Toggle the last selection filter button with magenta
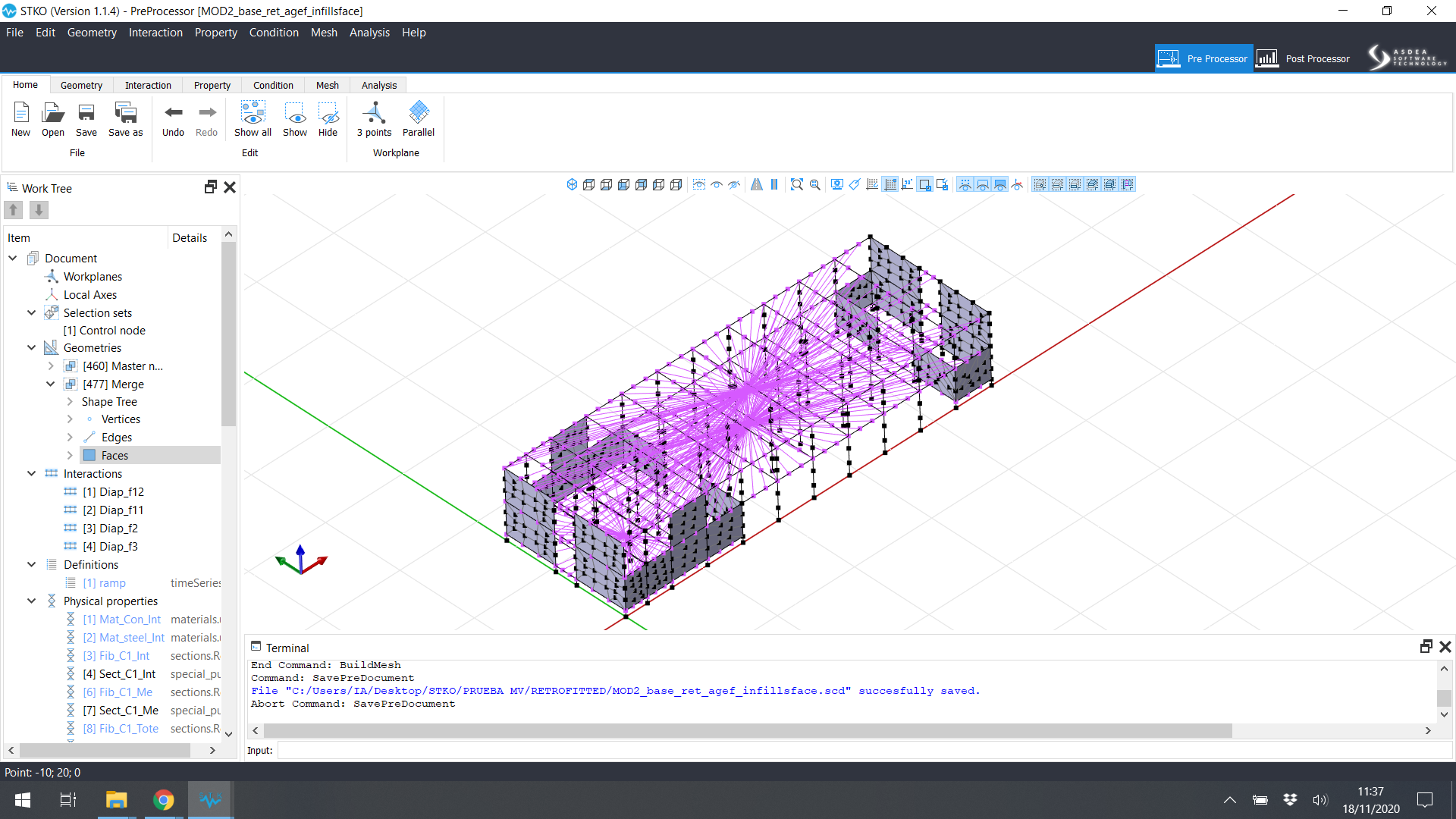The image size is (1456, 819). (1128, 184)
